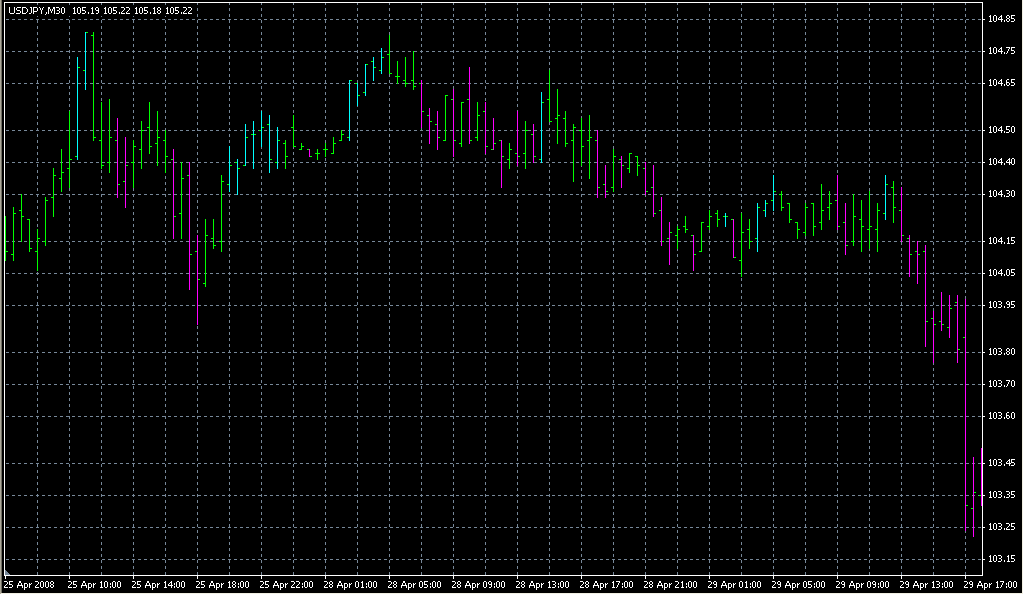The image size is (1024, 594).
Task: Click the 104.50 price scale label
Action: (x=1002, y=130)
